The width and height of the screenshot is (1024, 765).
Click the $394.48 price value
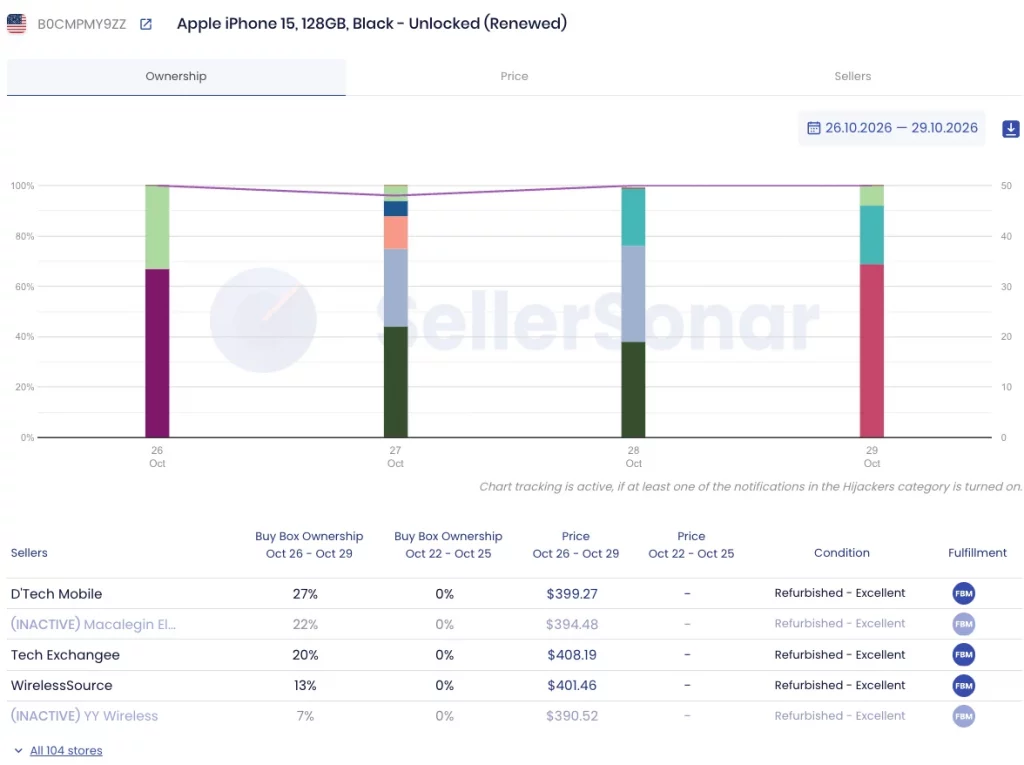[572, 625]
